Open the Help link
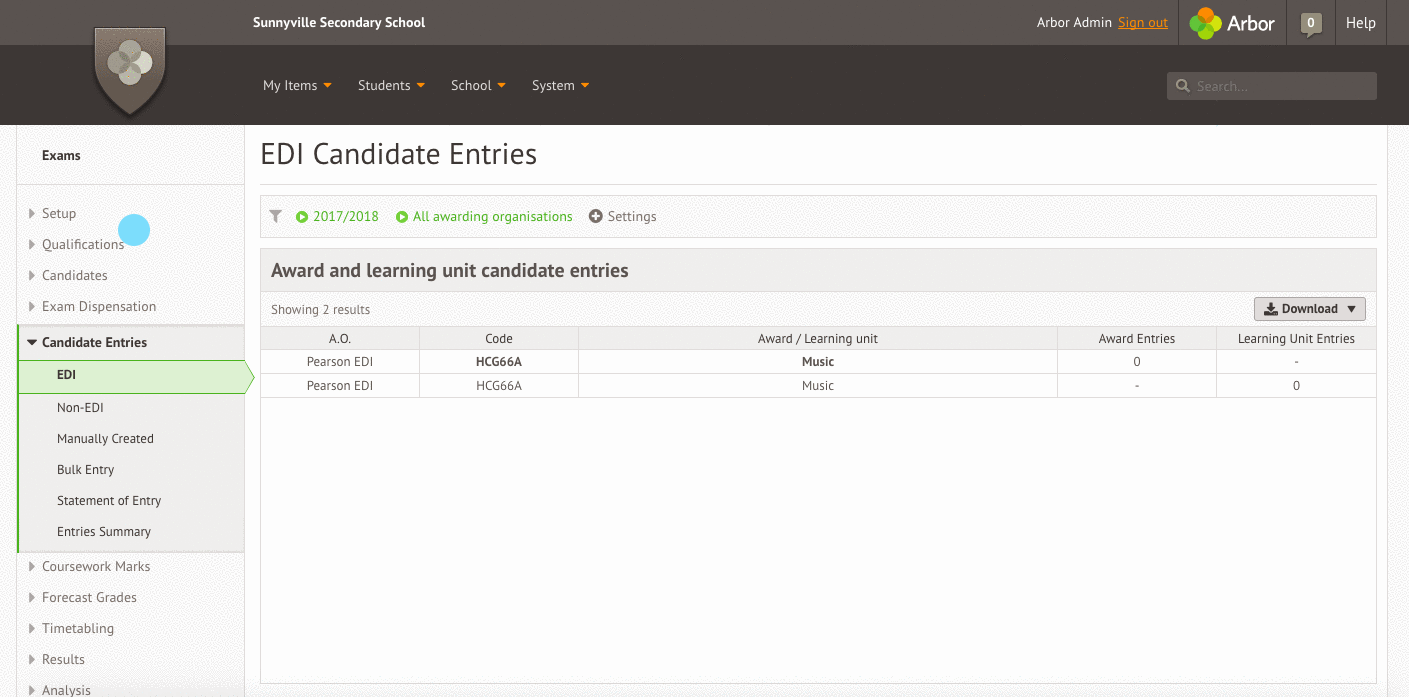 click(1360, 23)
